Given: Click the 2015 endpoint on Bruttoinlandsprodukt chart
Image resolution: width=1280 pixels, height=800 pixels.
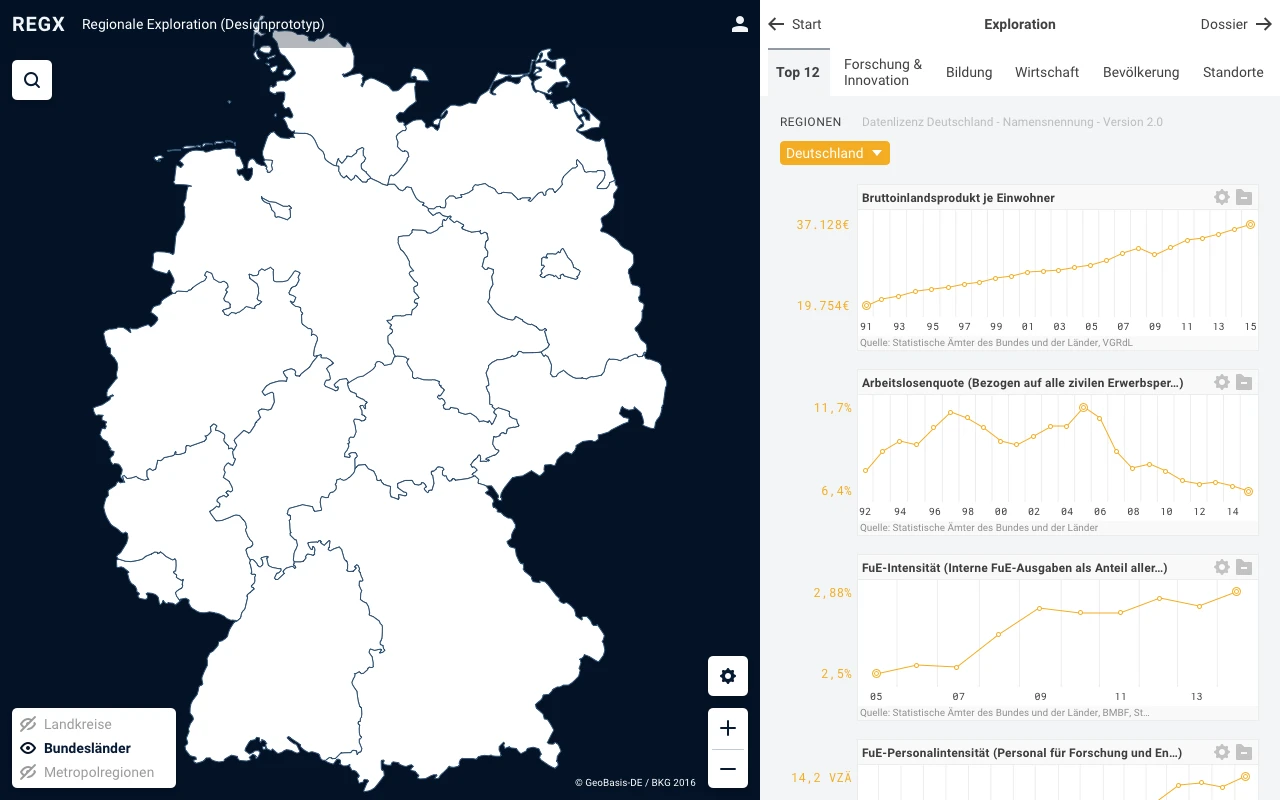Looking at the screenshot, I should [1250, 225].
